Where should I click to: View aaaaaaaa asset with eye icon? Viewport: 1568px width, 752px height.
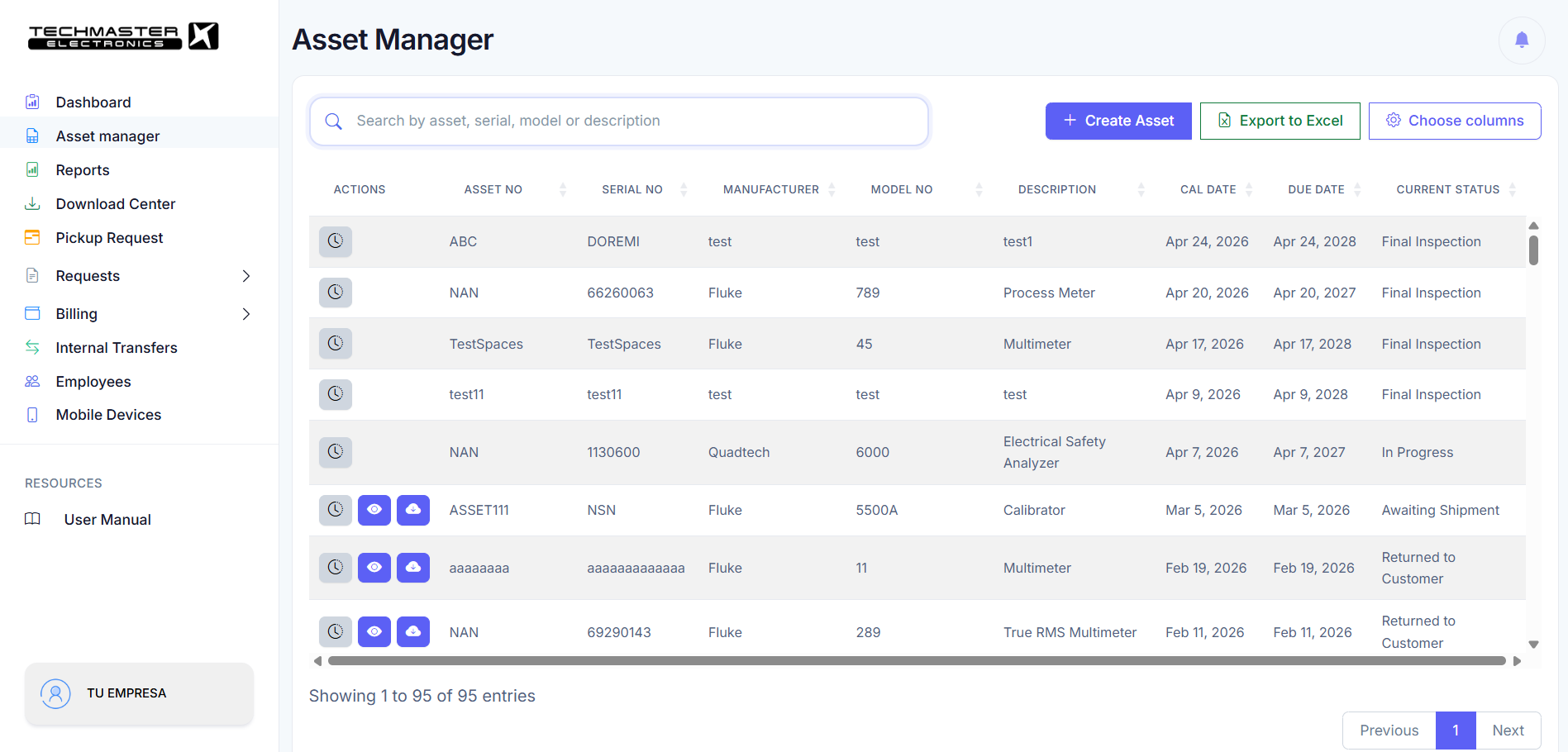[374, 568]
